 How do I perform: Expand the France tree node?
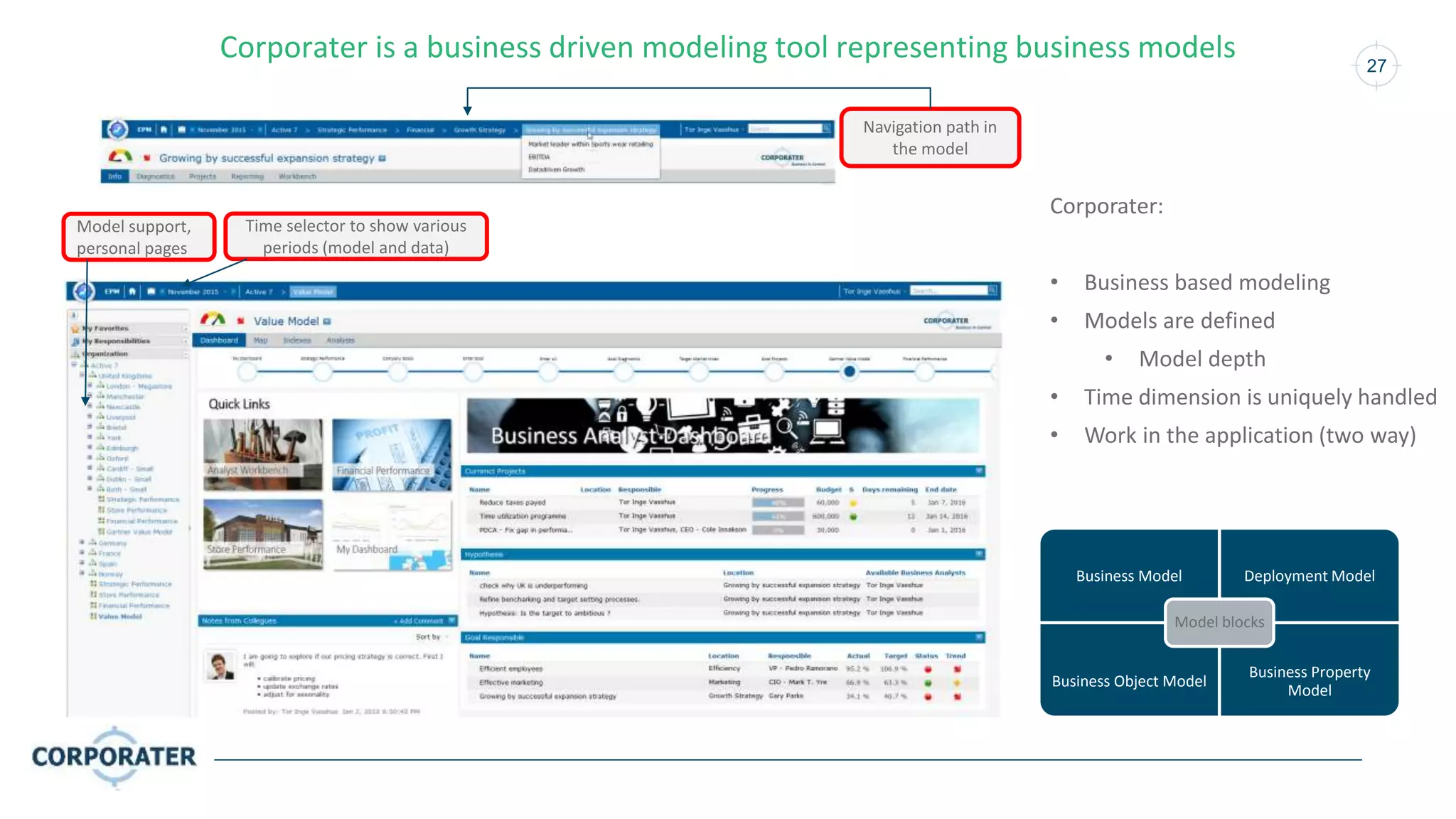click(81, 552)
